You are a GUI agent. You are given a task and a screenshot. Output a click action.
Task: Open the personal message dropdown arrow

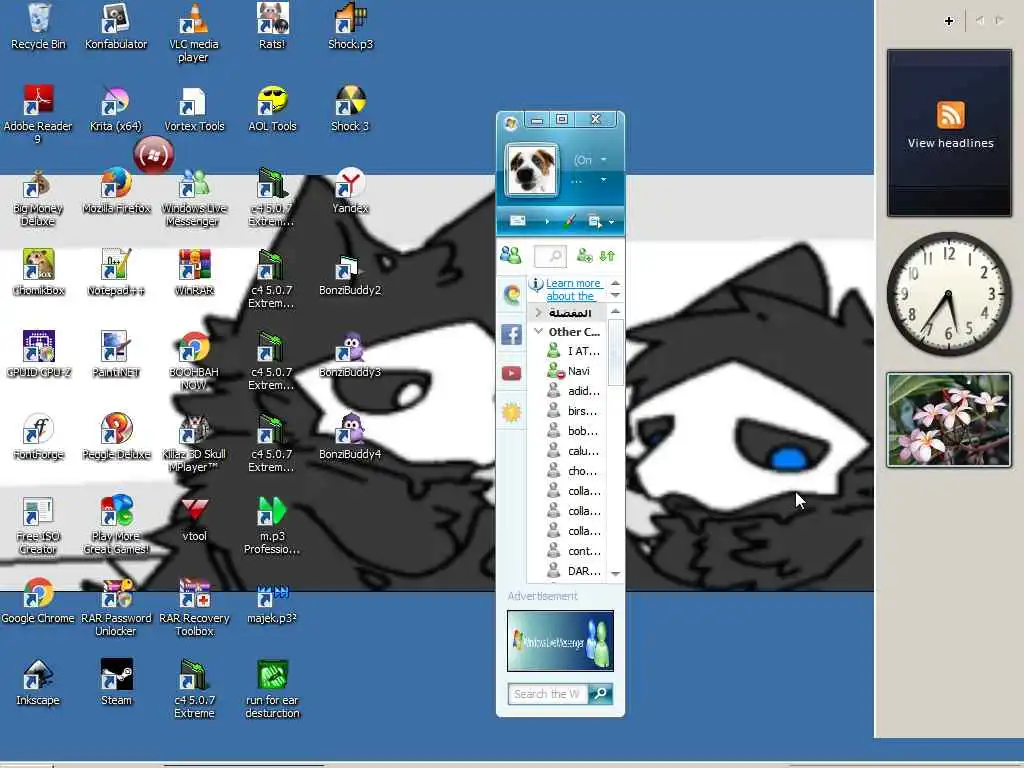[x=603, y=180]
